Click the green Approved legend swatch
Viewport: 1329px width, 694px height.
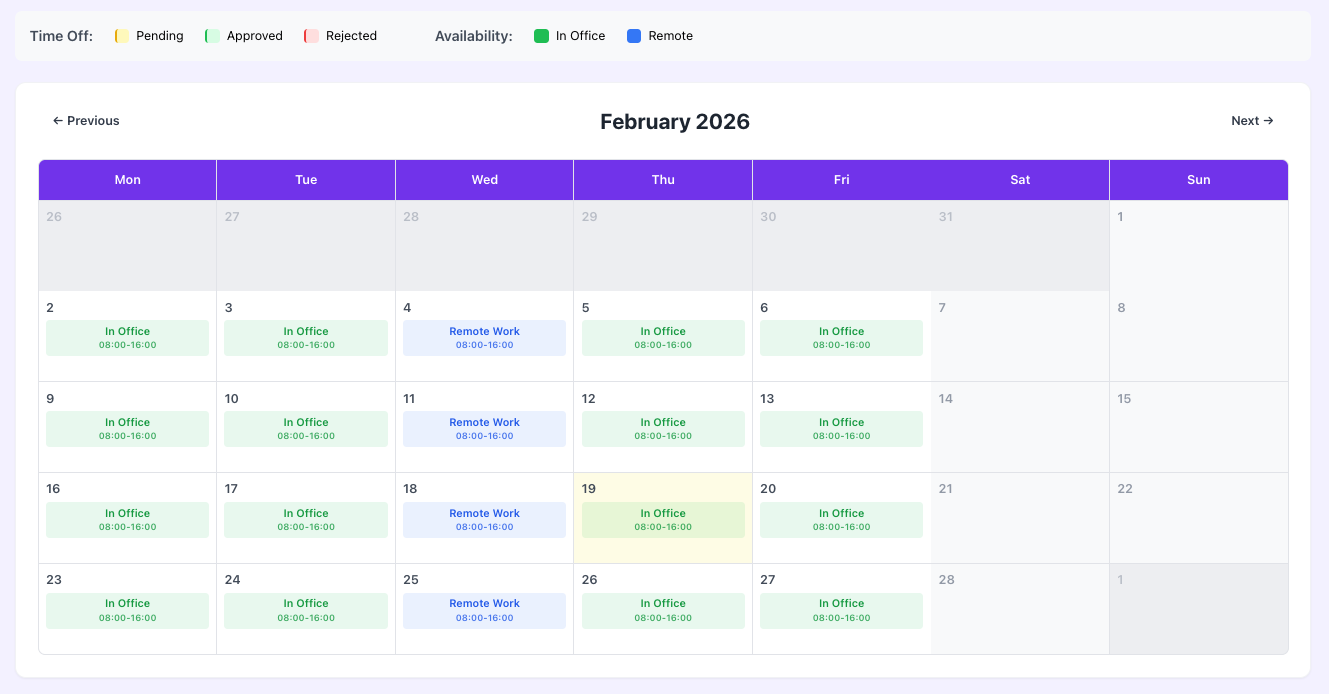[212, 36]
